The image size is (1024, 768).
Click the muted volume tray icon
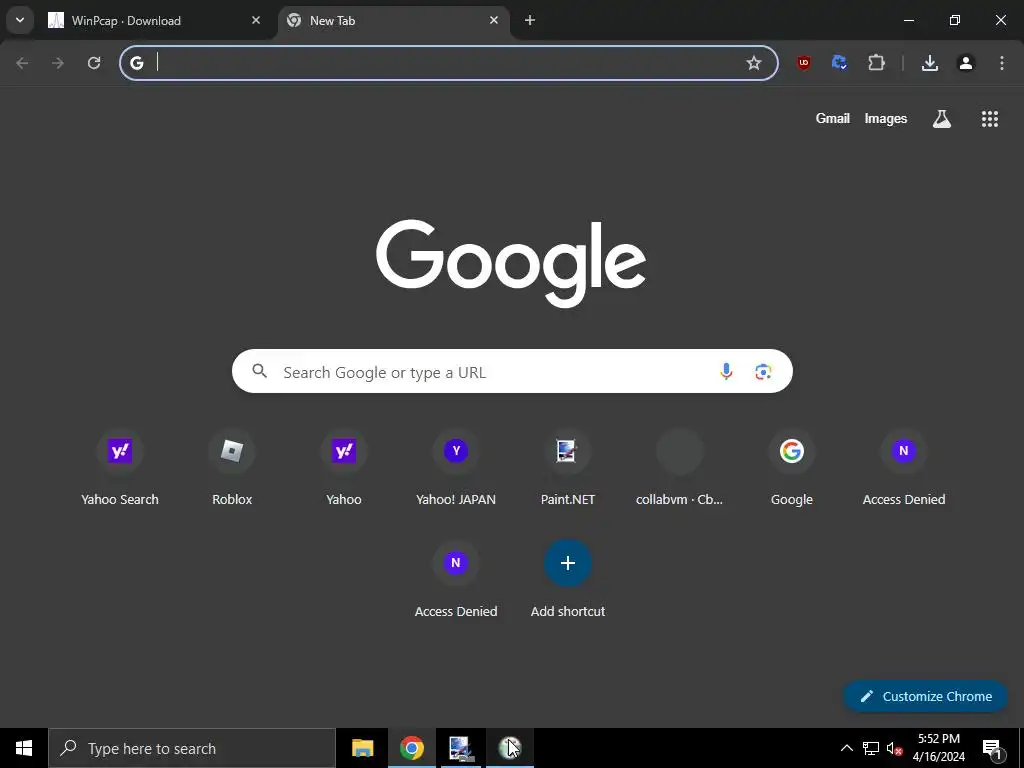[894, 748]
